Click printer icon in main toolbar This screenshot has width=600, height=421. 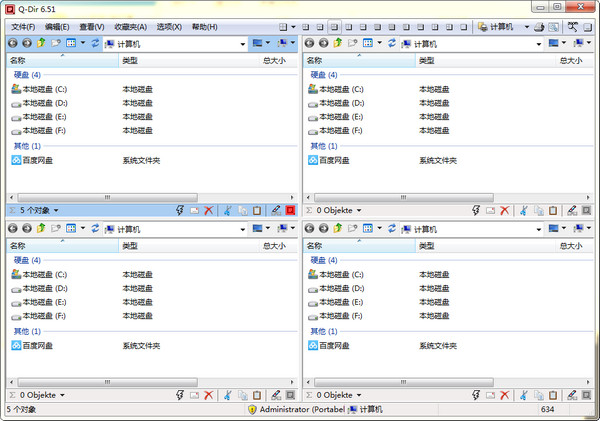(x=539, y=27)
